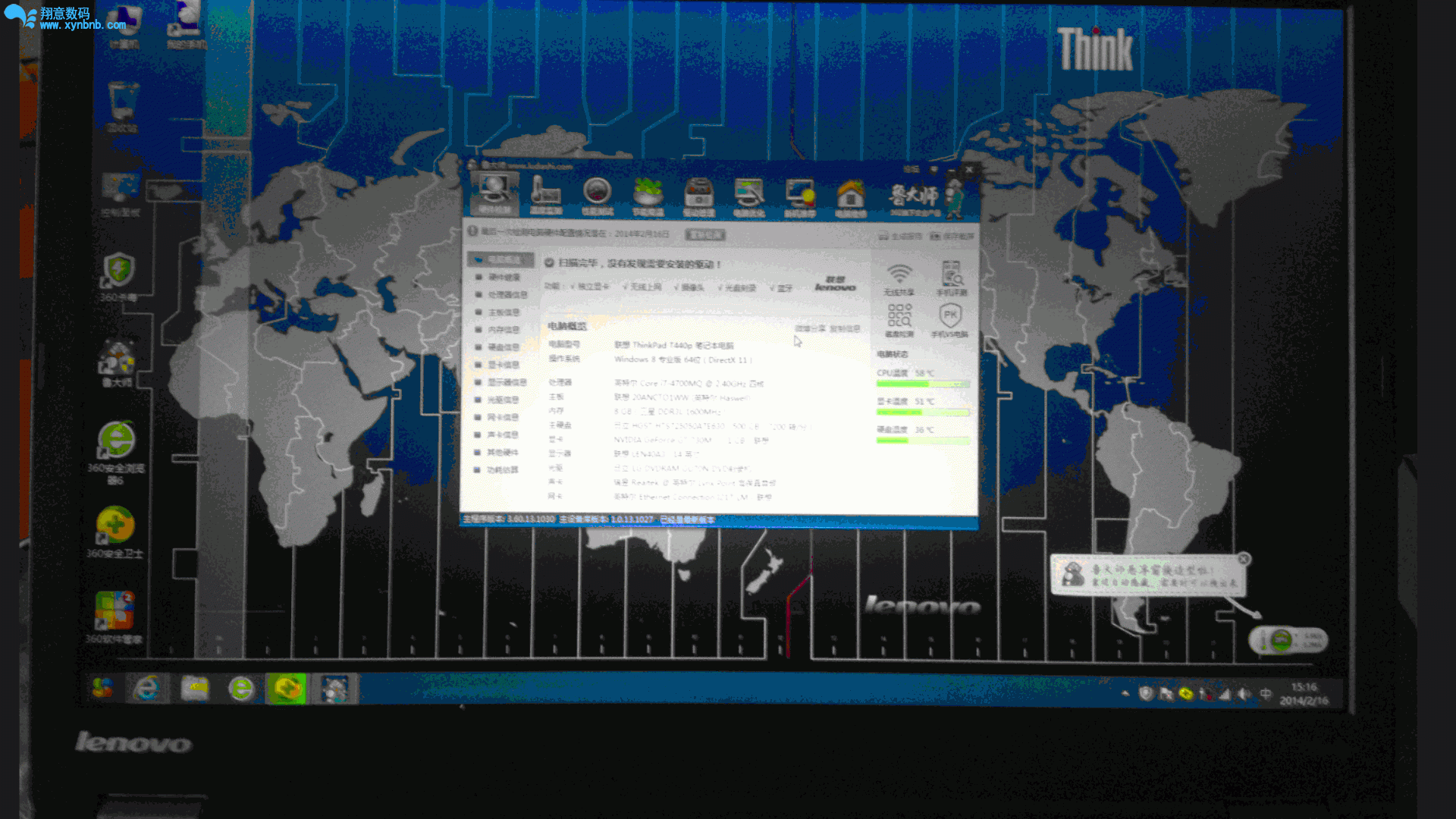Click the green rescan button beside the date
Image resolution: width=1456 pixels, height=819 pixels.
tap(705, 234)
